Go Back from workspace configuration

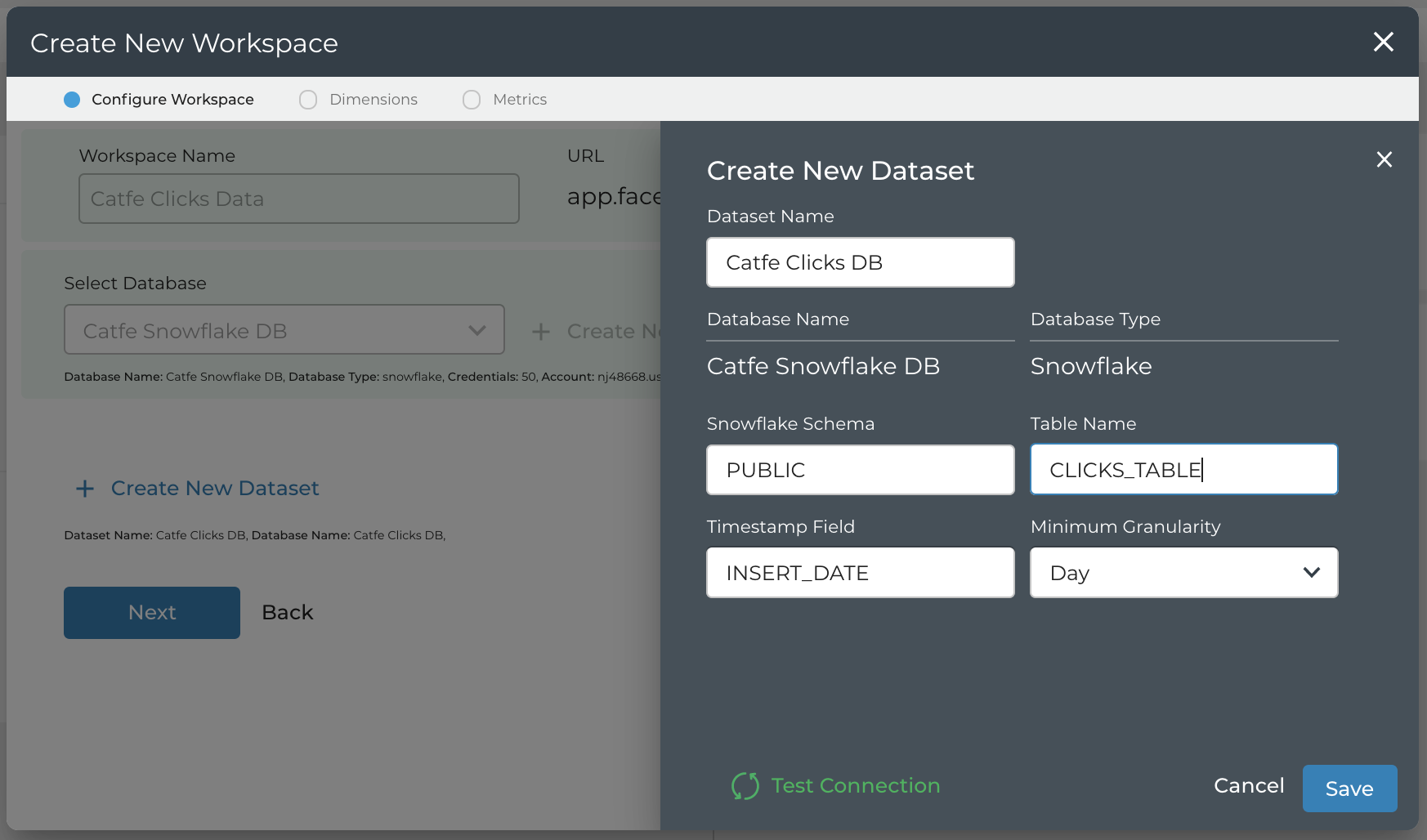click(287, 613)
